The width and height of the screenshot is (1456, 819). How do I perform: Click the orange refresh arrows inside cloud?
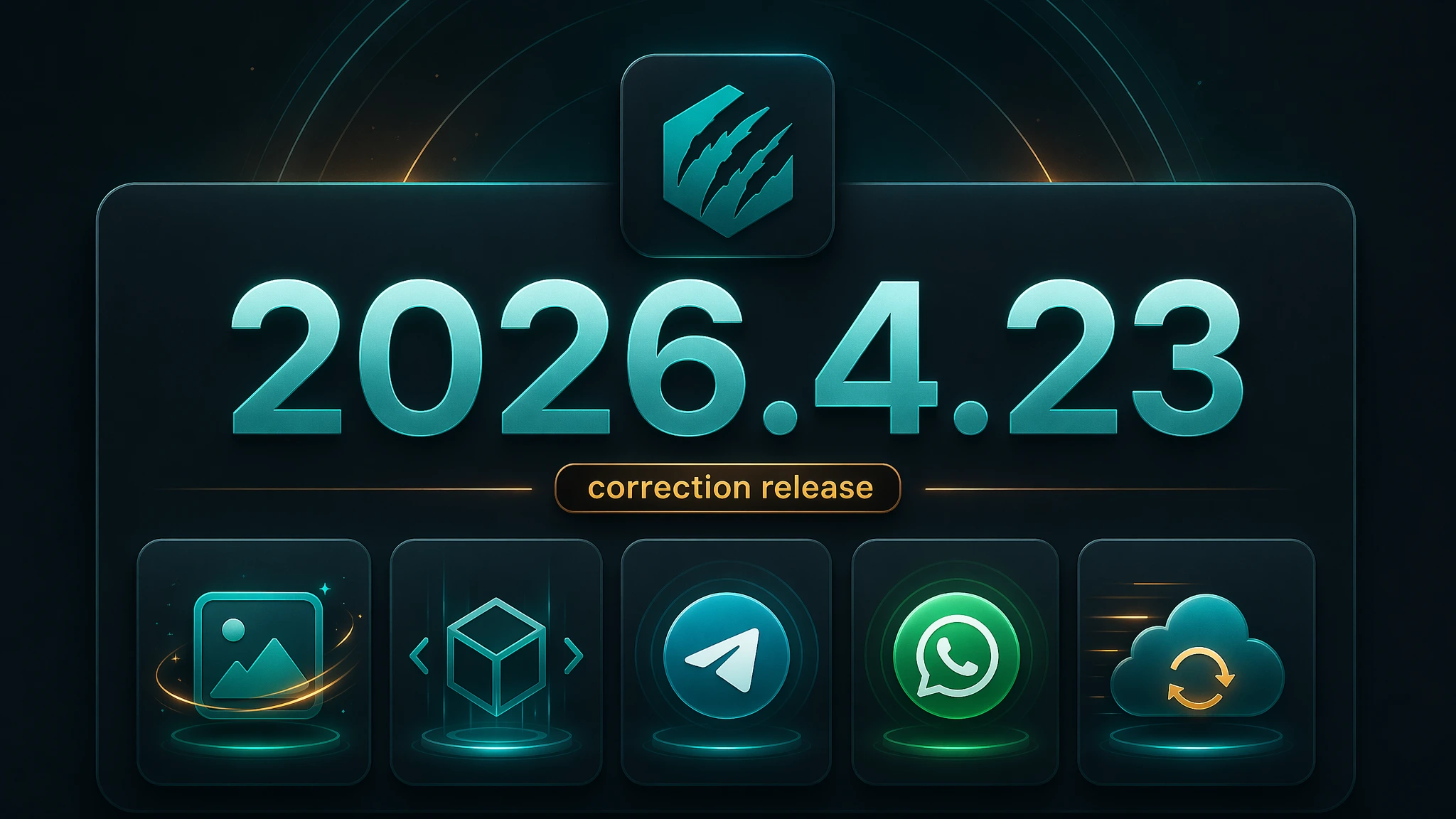click(x=1199, y=678)
